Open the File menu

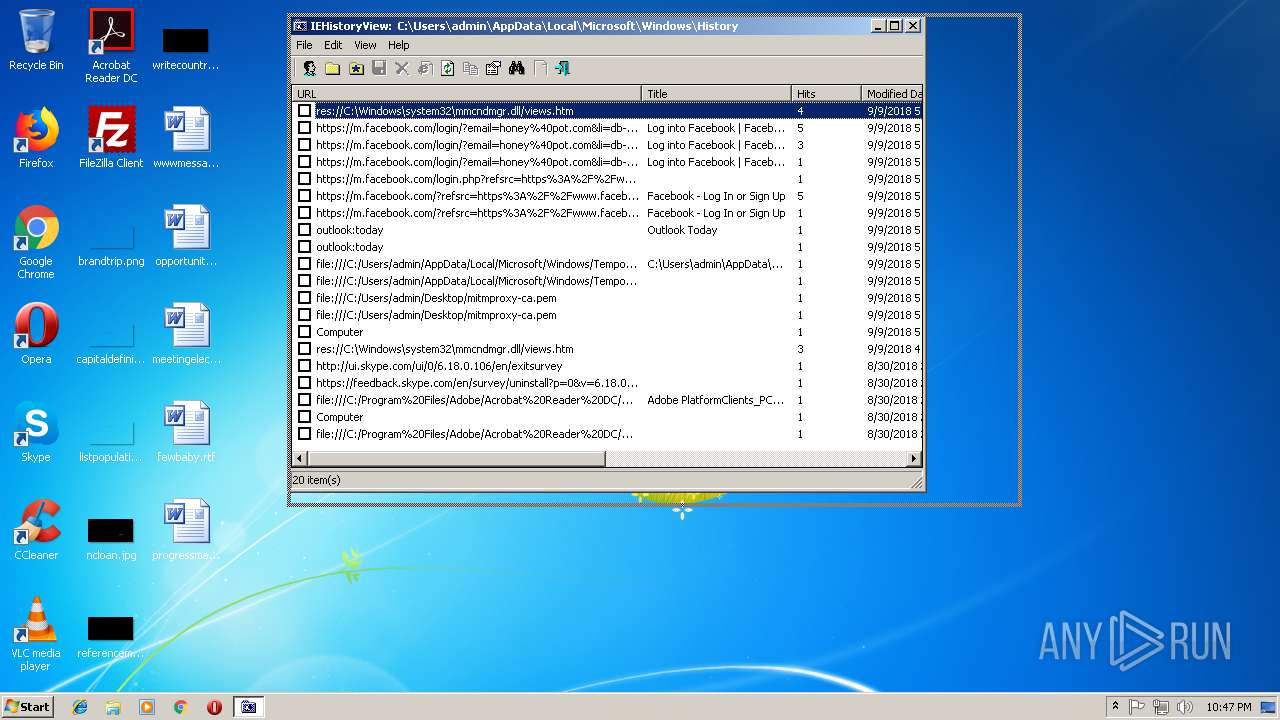304,45
